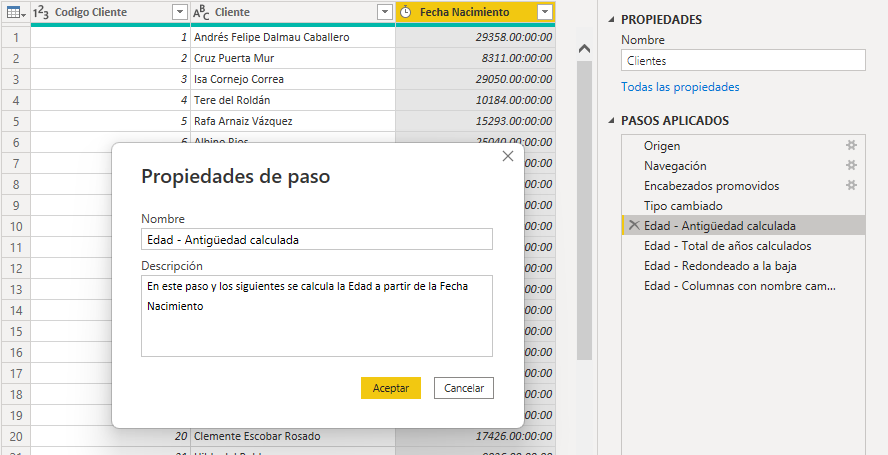Click the Nombre field in the dialog
This screenshot has width=888, height=455.
317,239
